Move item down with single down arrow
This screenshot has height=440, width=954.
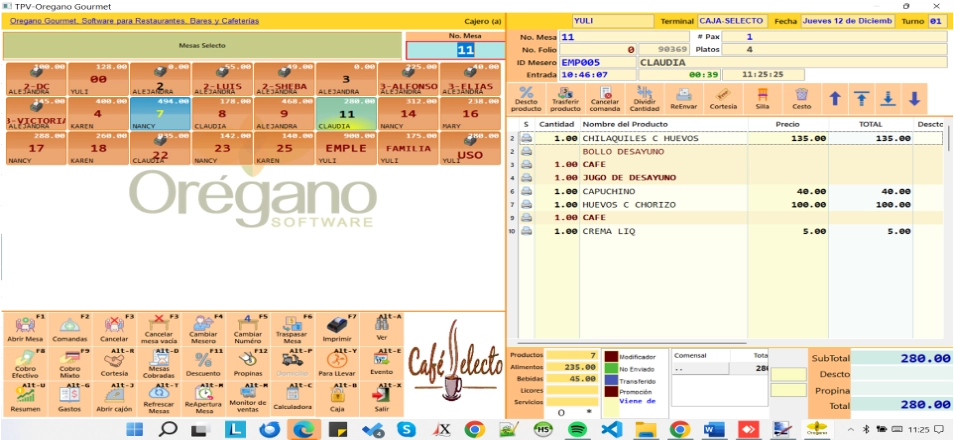click(914, 99)
